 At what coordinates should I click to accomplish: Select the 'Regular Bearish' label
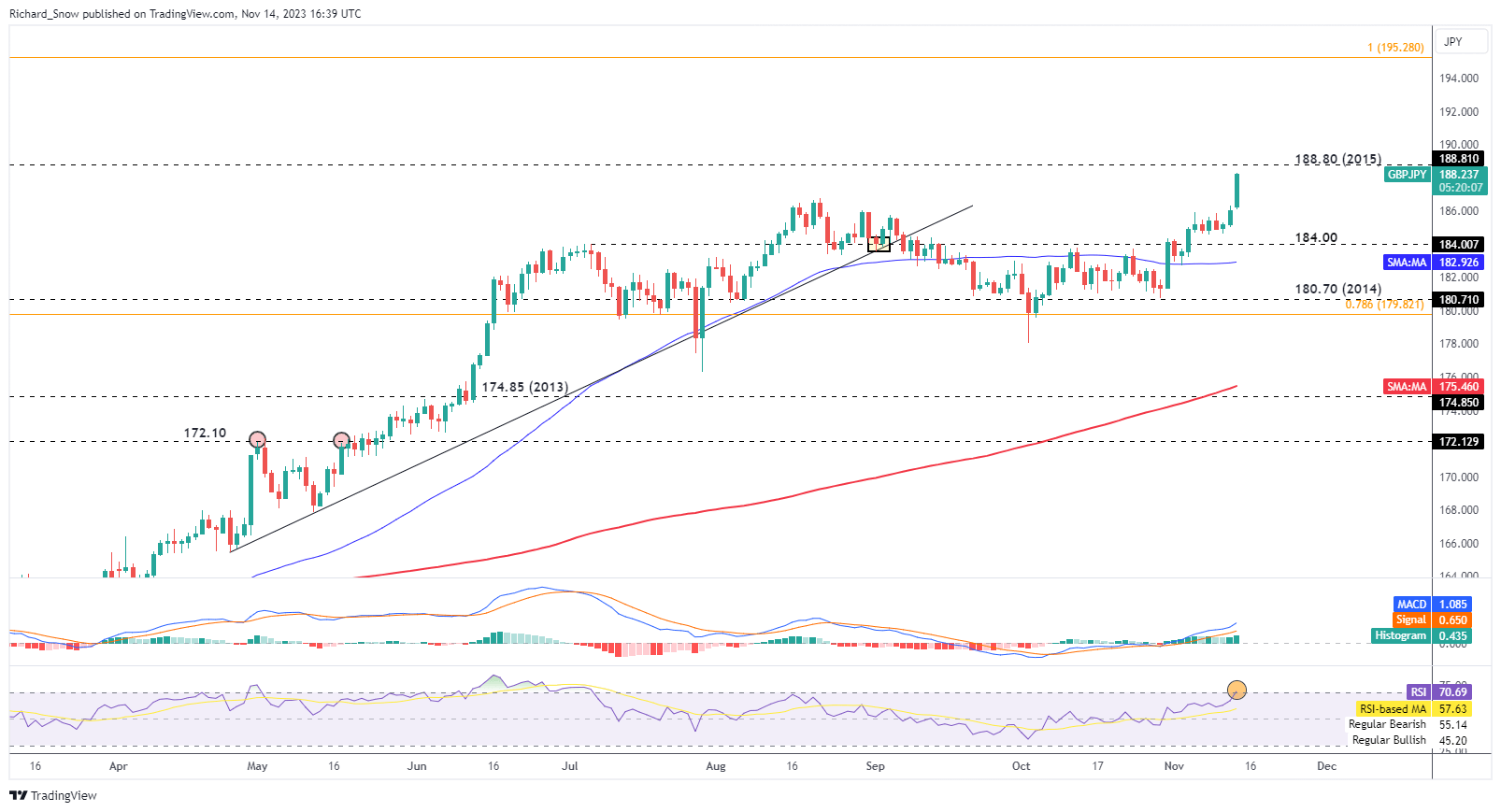click(x=1387, y=724)
